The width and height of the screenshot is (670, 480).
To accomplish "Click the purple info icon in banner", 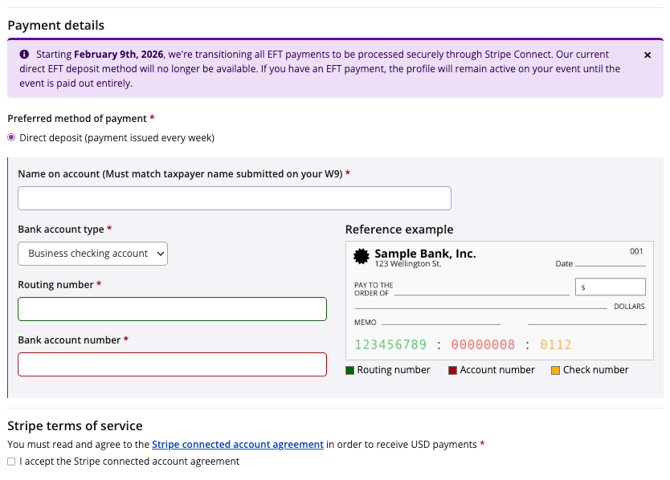I will (24, 55).
